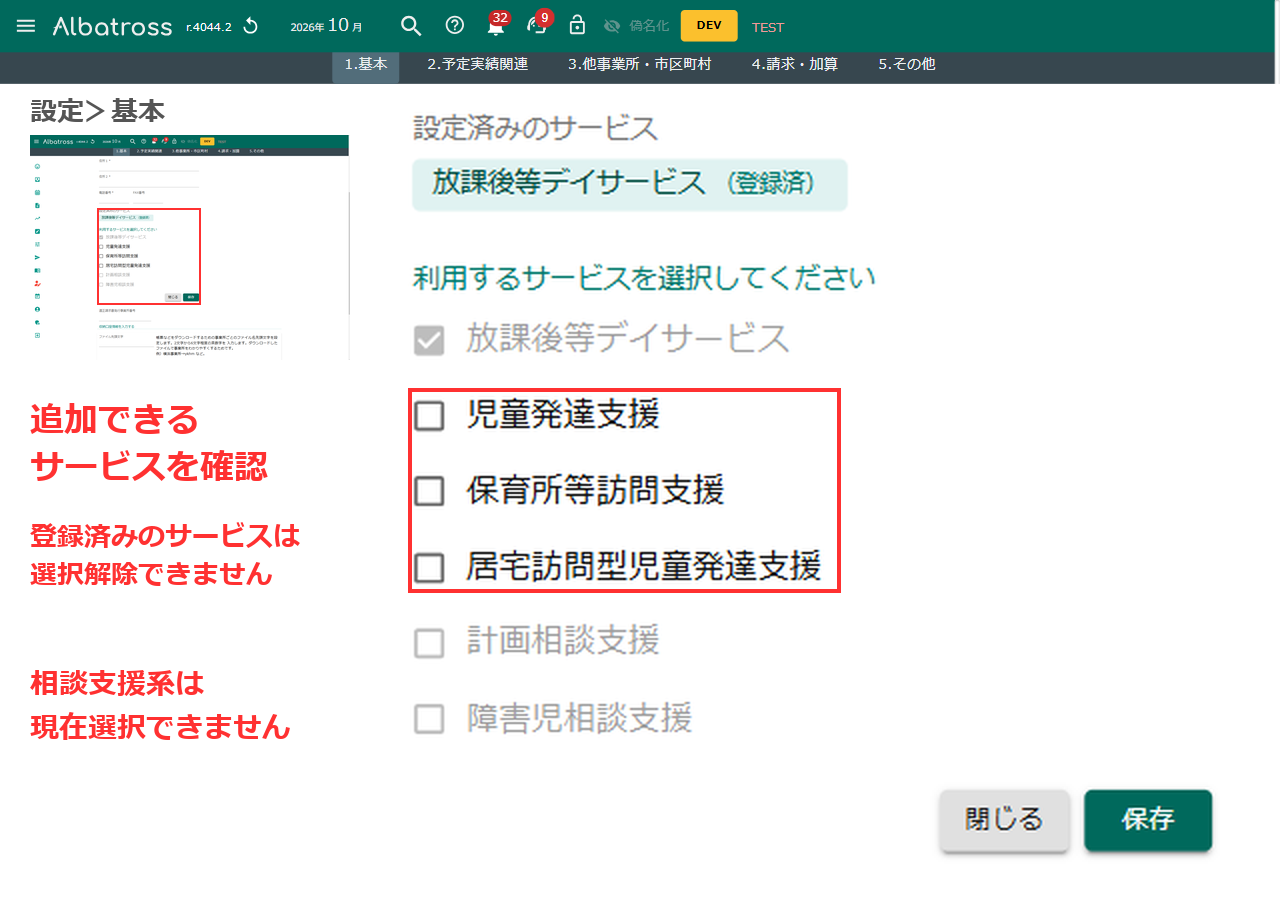Click the TEST label in header

(768, 27)
